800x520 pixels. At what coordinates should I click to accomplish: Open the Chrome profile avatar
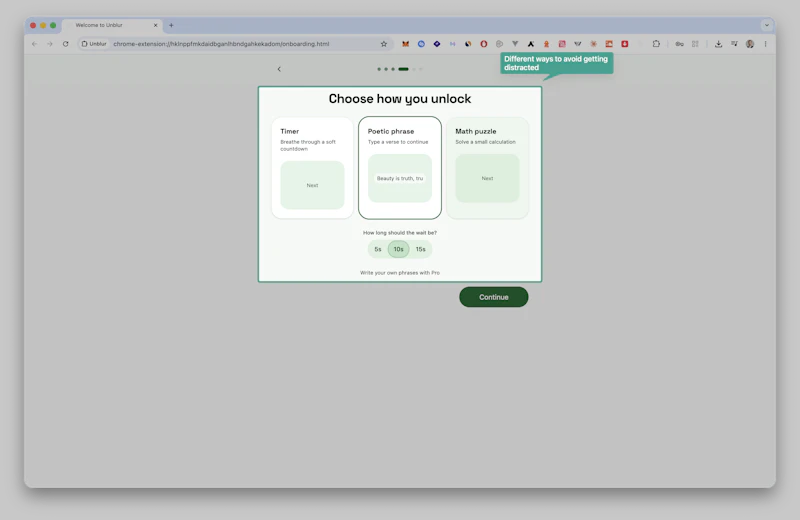(750, 44)
